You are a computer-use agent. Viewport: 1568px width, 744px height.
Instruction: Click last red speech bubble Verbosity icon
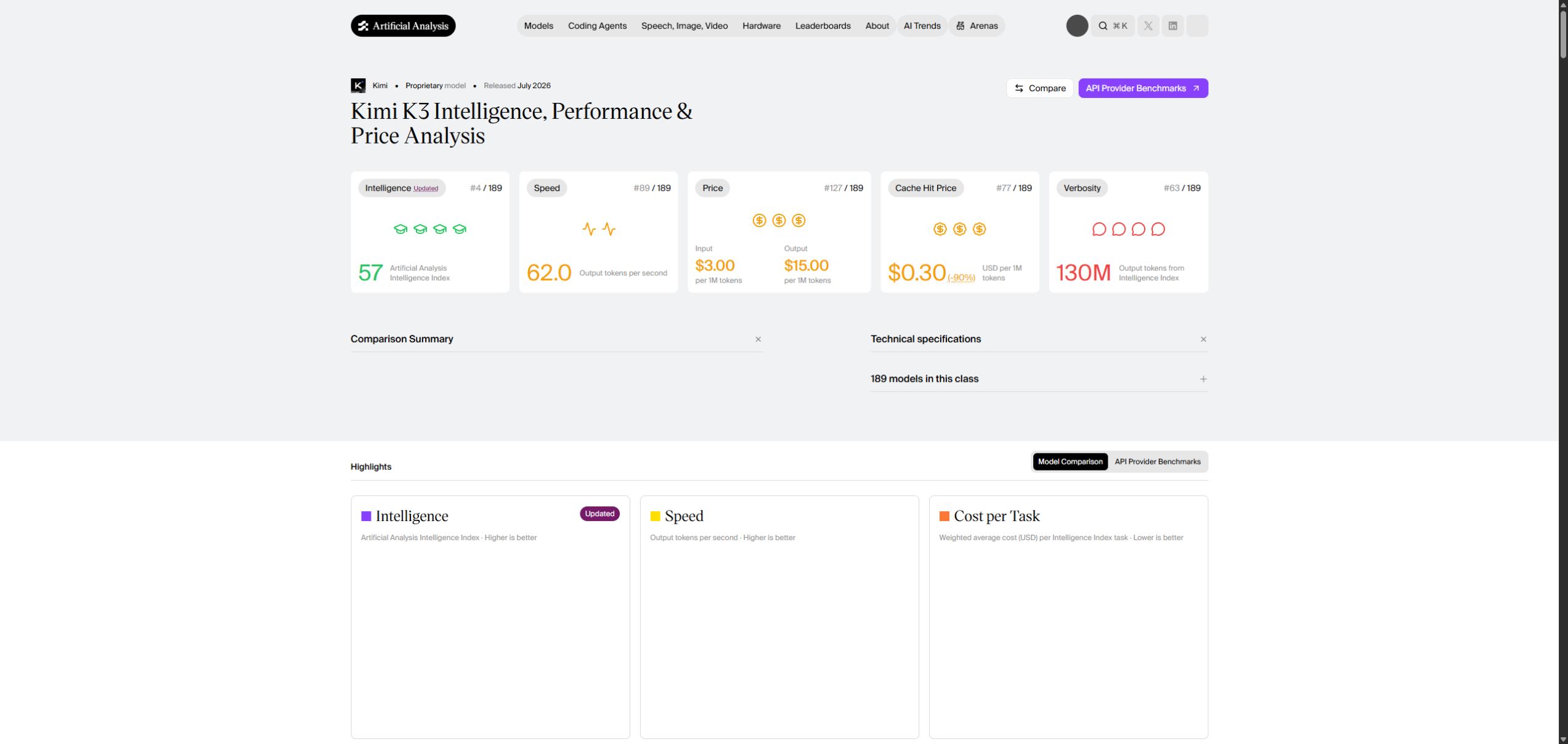tap(1158, 229)
